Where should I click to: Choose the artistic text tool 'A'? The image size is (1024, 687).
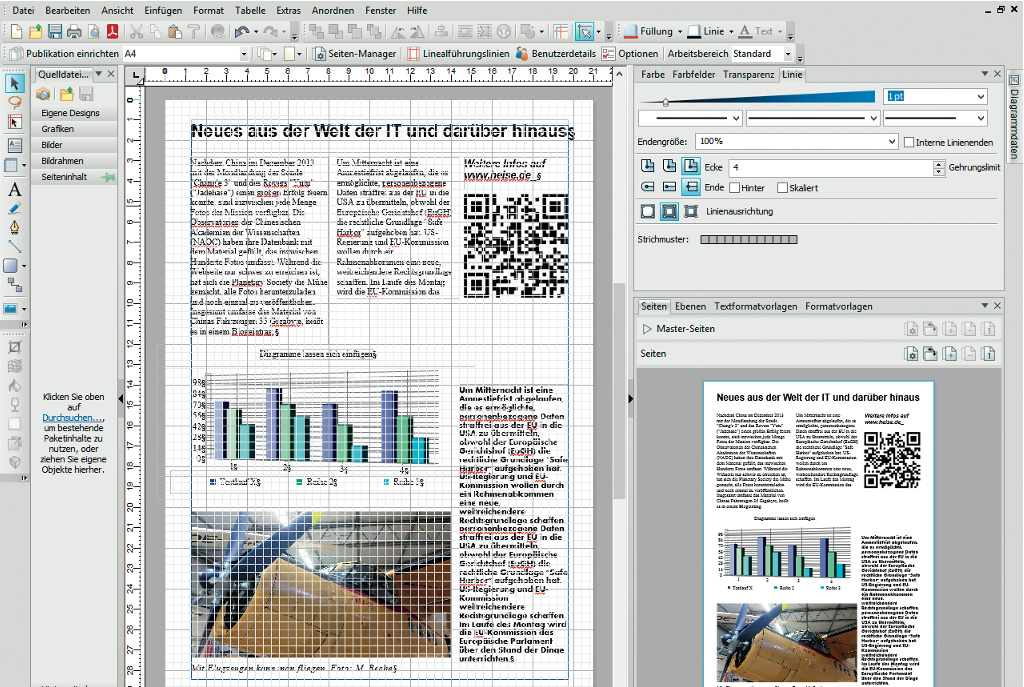[15, 190]
